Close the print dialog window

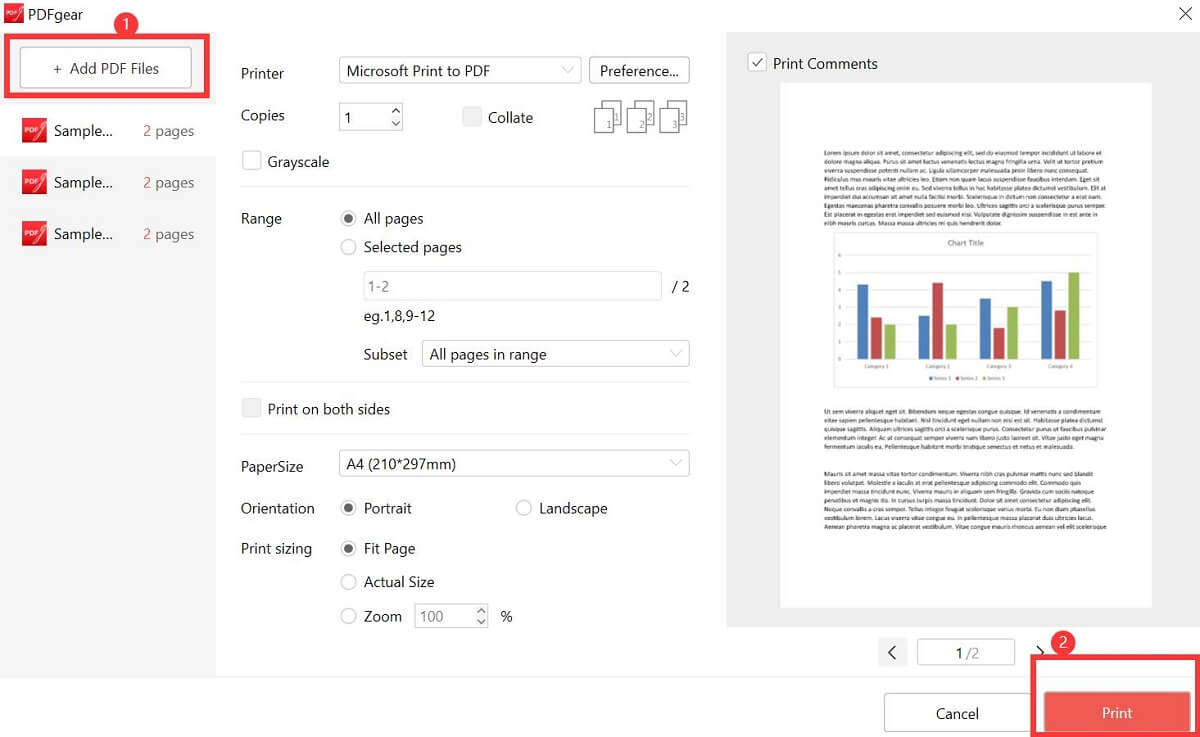point(1185,12)
